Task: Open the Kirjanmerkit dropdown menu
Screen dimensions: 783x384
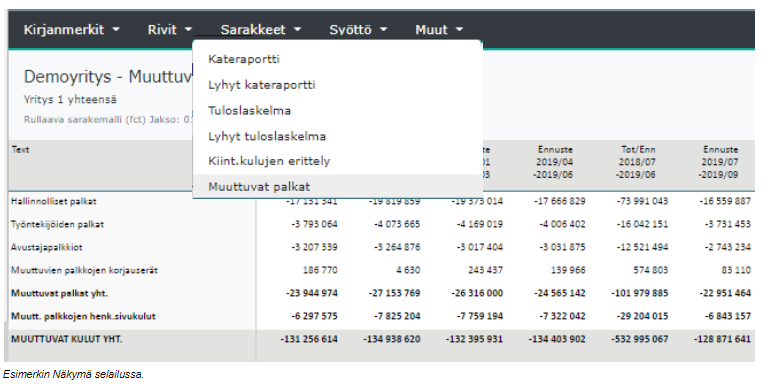Action: [x=71, y=30]
